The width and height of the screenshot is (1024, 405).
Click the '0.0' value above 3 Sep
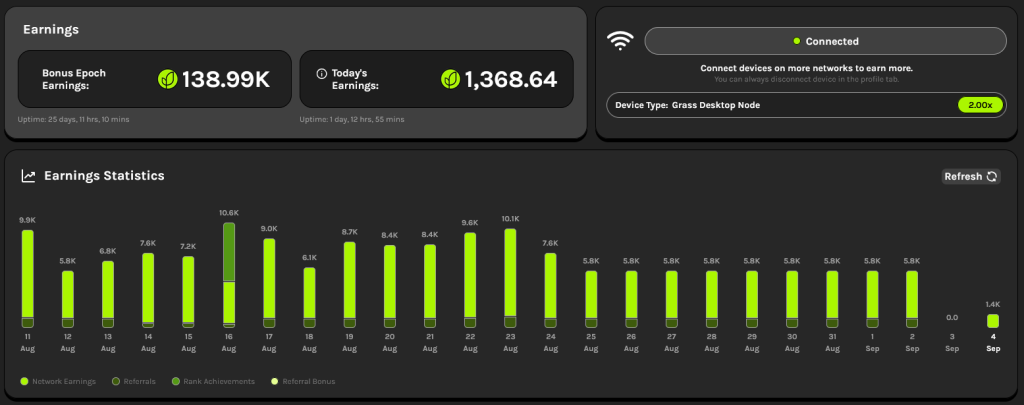[x=952, y=318]
